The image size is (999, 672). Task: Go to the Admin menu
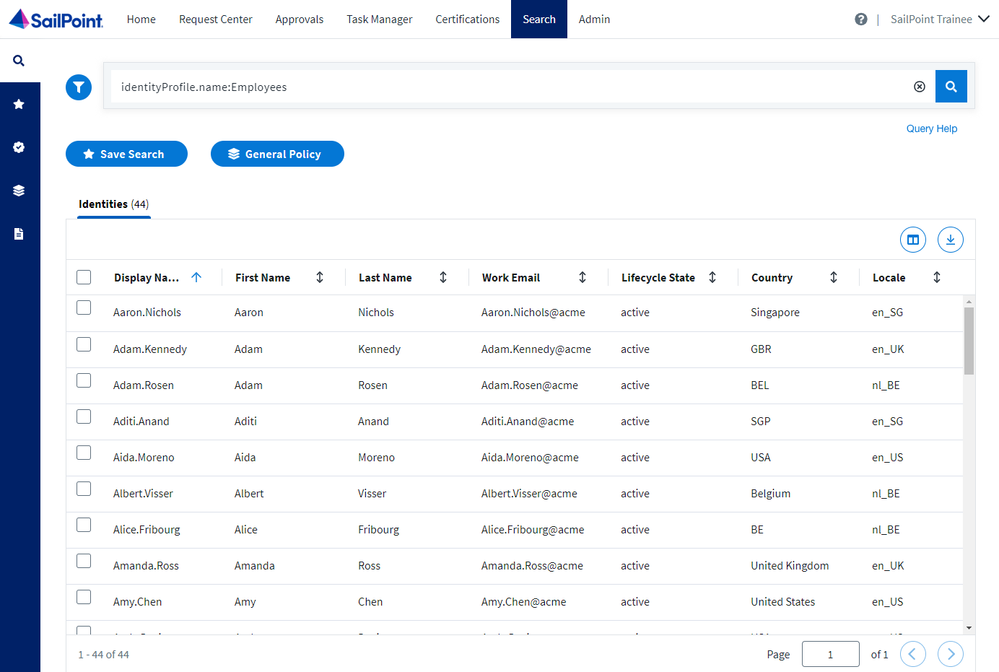point(594,19)
